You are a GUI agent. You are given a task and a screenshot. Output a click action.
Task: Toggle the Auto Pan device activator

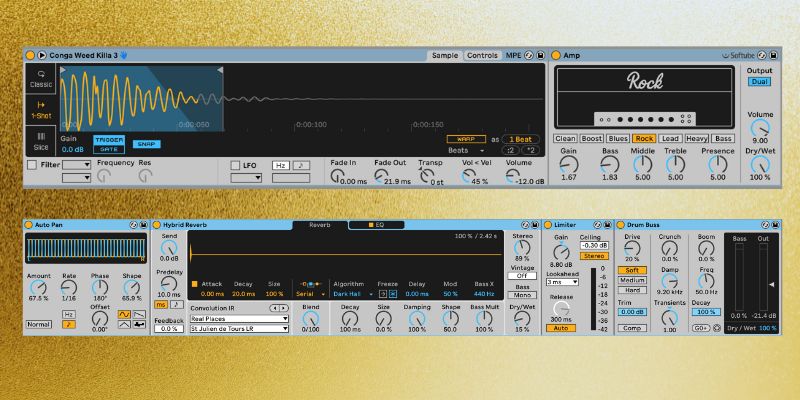click(28, 224)
